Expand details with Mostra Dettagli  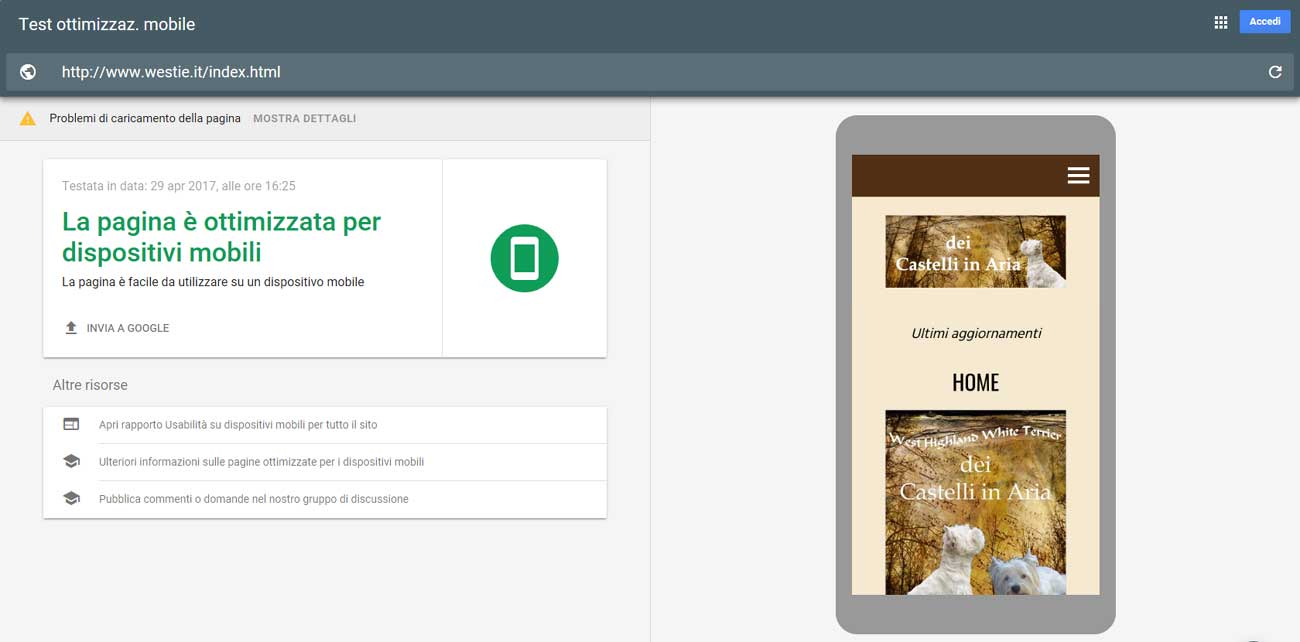(304, 118)
